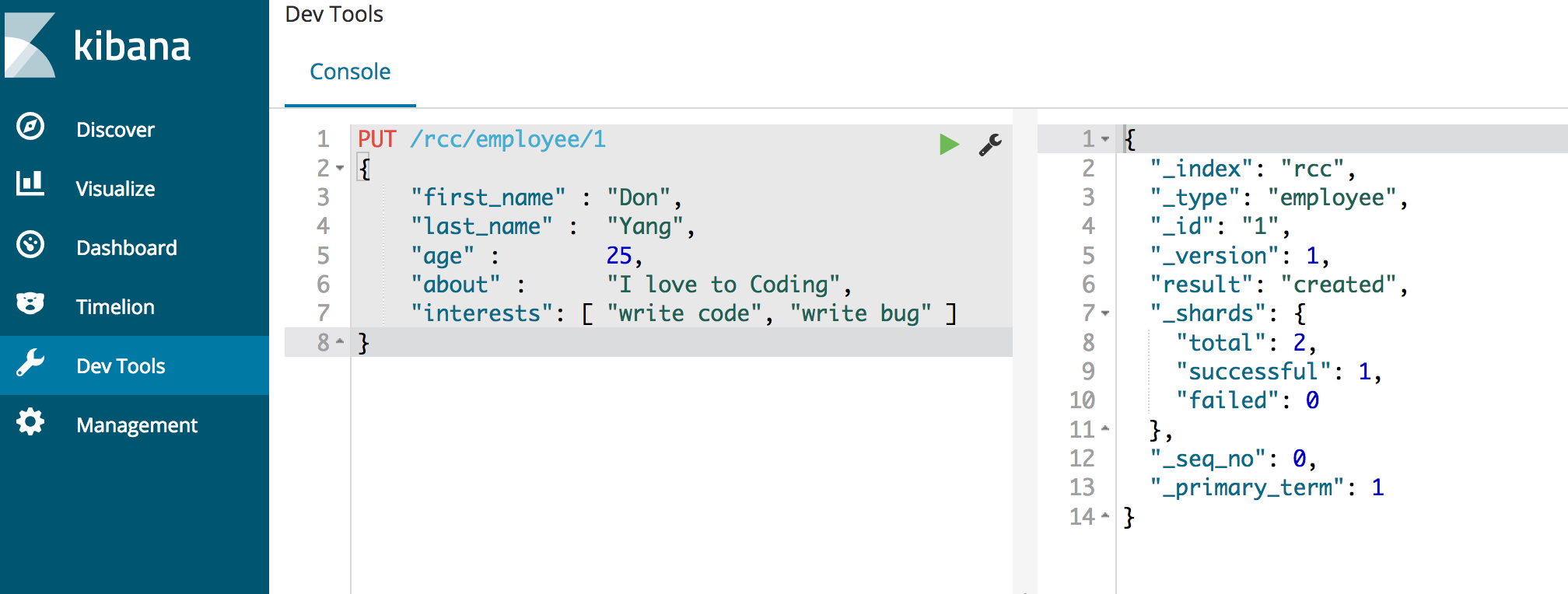Viewport: 1568px width, 594px height.
Task: Click the Visualize bar chart icon
Action: tap(30, 184)
